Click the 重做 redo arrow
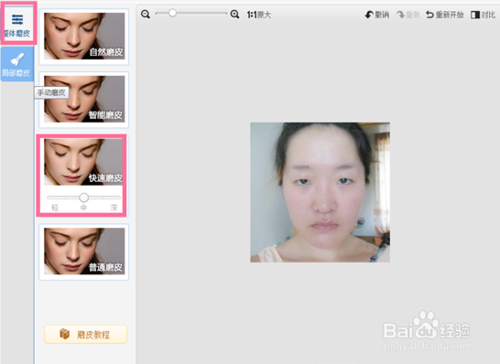Viewport: 500px width, 364px height. tap(400, 15)
